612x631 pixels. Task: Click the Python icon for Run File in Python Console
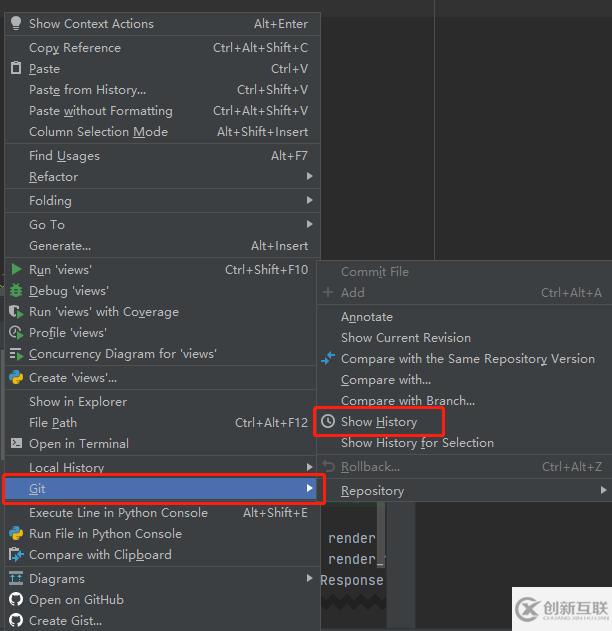[16, 533]
